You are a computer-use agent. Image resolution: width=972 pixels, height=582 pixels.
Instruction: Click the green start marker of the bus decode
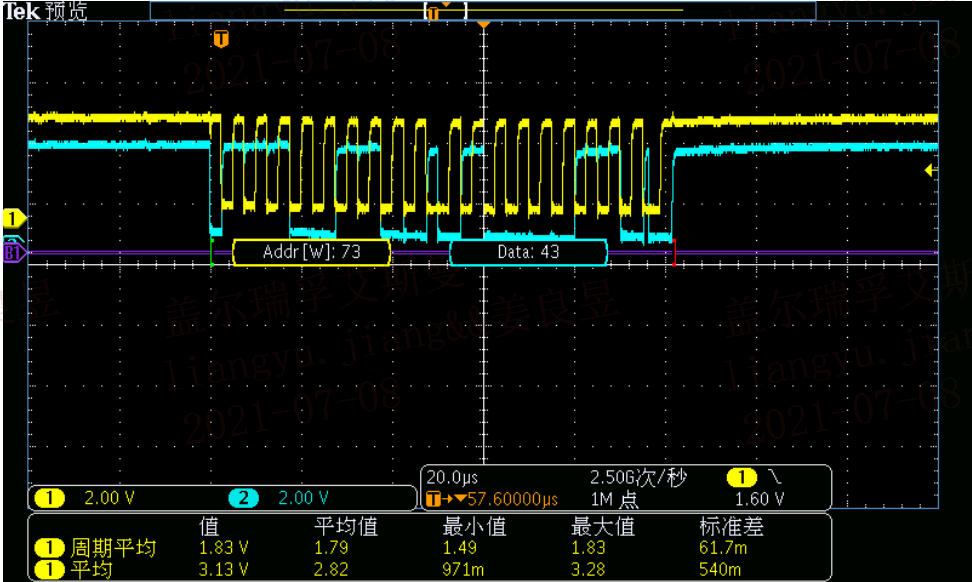coord(213,252)
